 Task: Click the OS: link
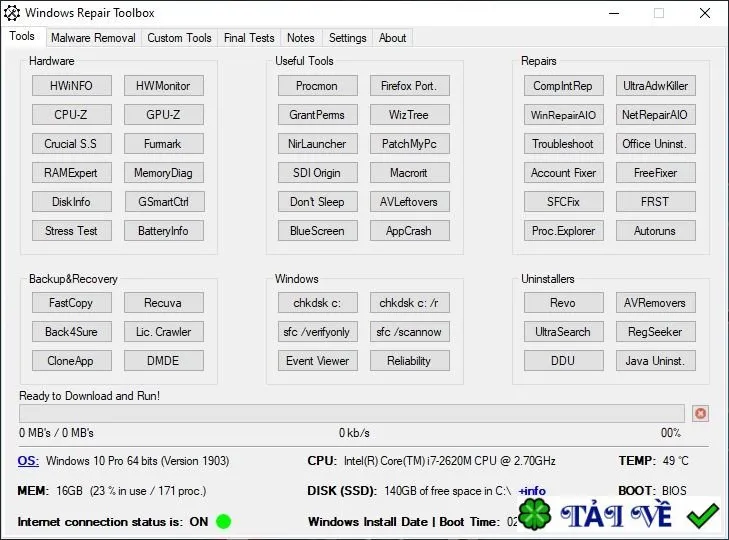(x=28, y=460)
